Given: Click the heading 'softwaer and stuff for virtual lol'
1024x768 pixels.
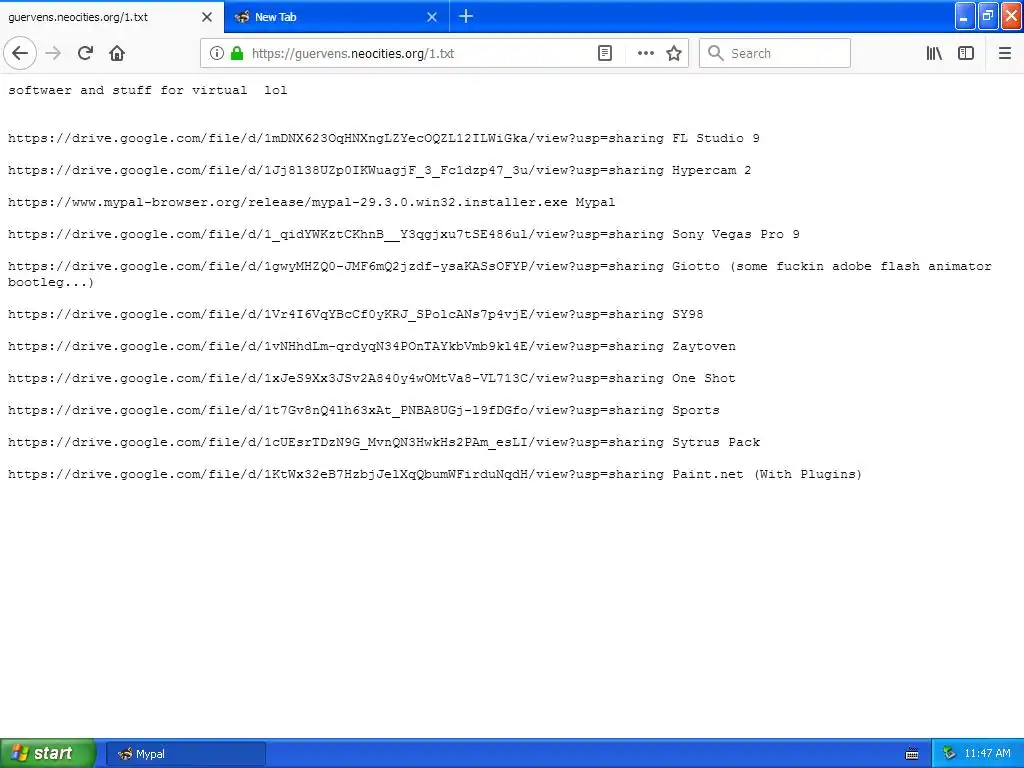Looking at the screenshot, I should click(148, 90).
